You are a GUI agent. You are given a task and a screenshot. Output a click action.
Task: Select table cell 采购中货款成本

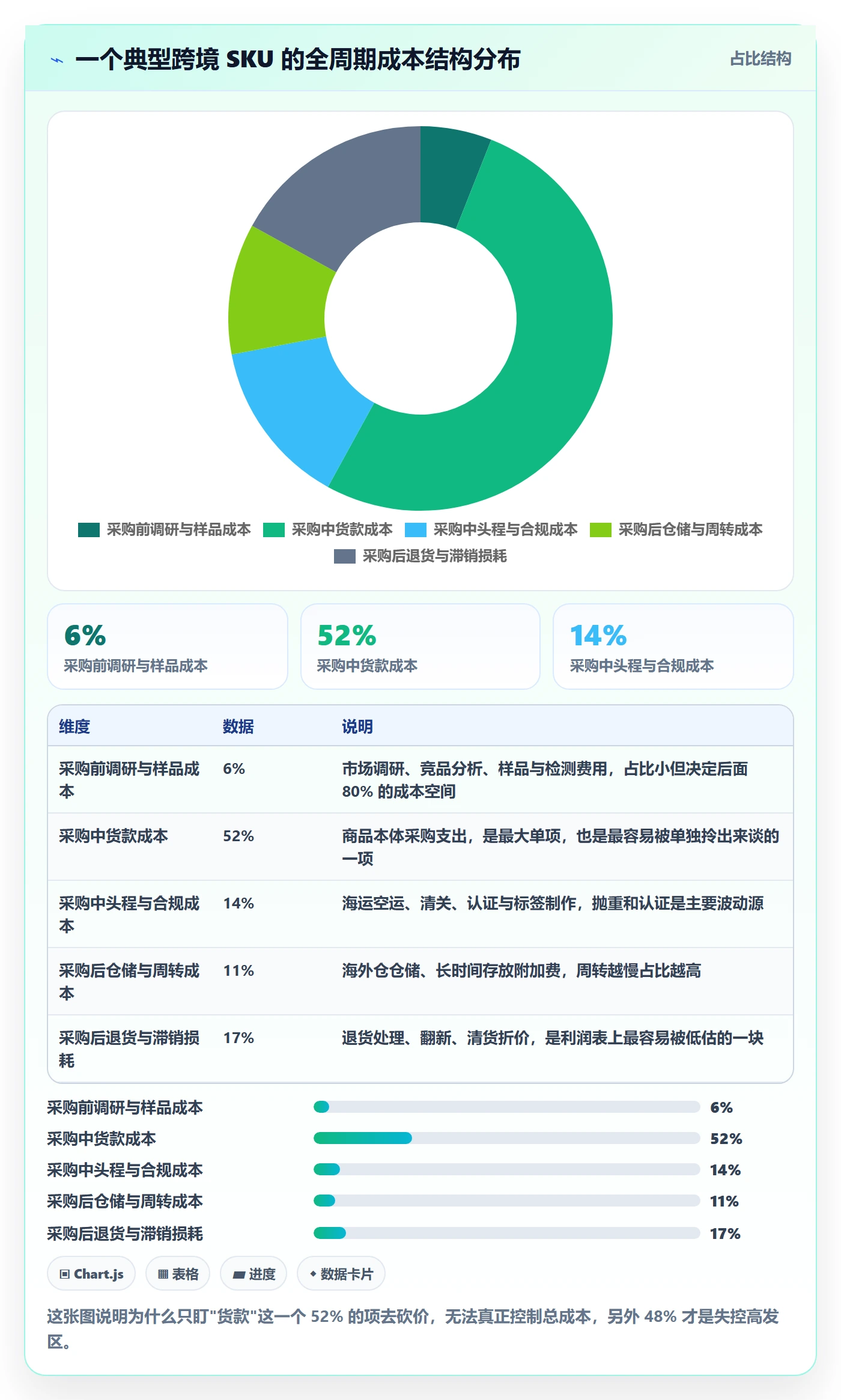[114, 836]
